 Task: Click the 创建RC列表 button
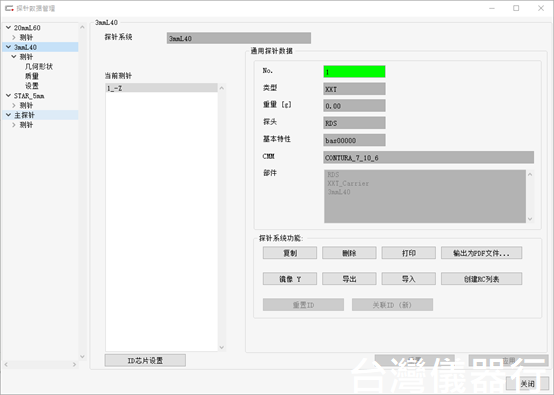pyautogui.click(x=482, y=279)
